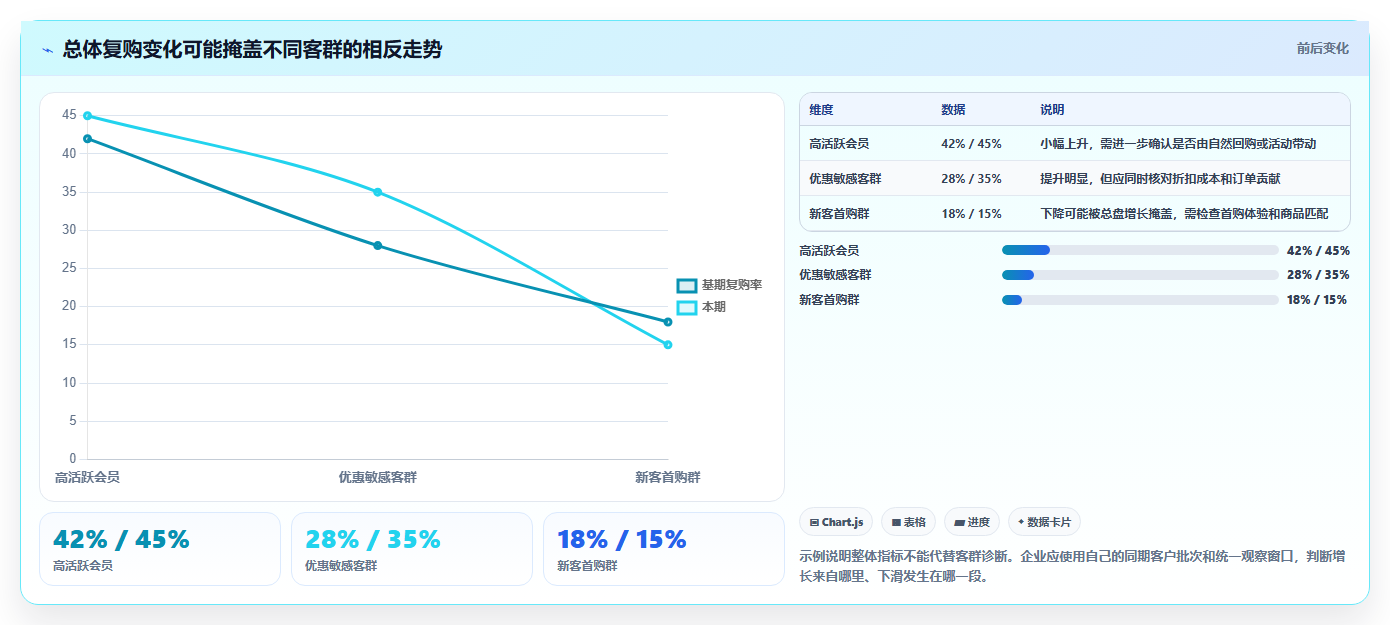Click table cell 18% / 15%

point(971,214)
